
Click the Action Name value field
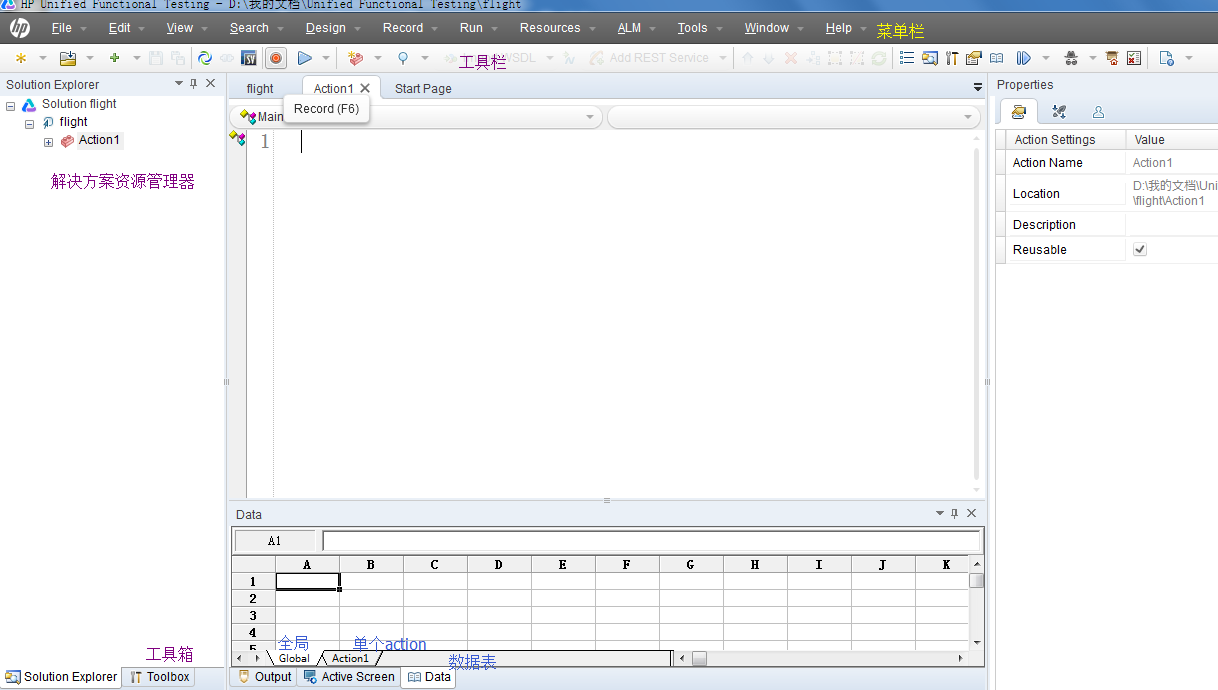tap(1171, 162)
